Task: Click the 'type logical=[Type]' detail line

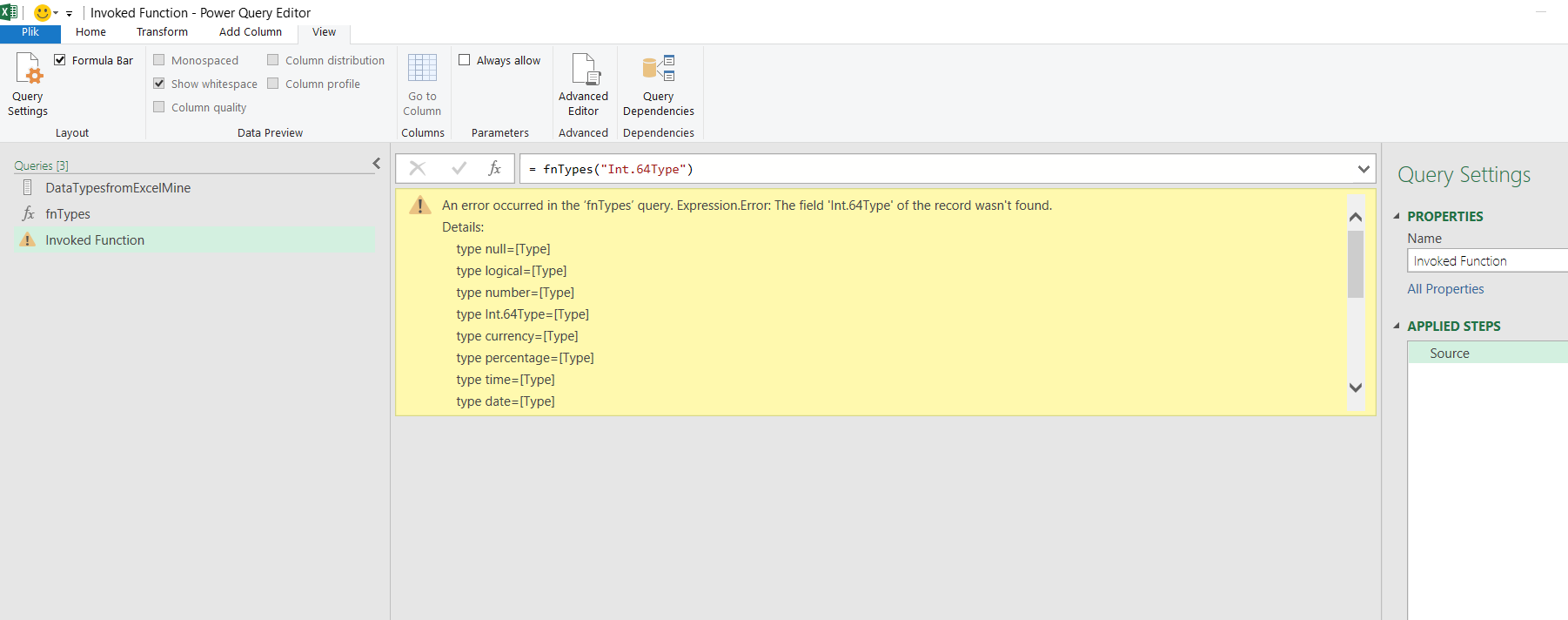Action: pyautogui.click(x=511, y=271)
